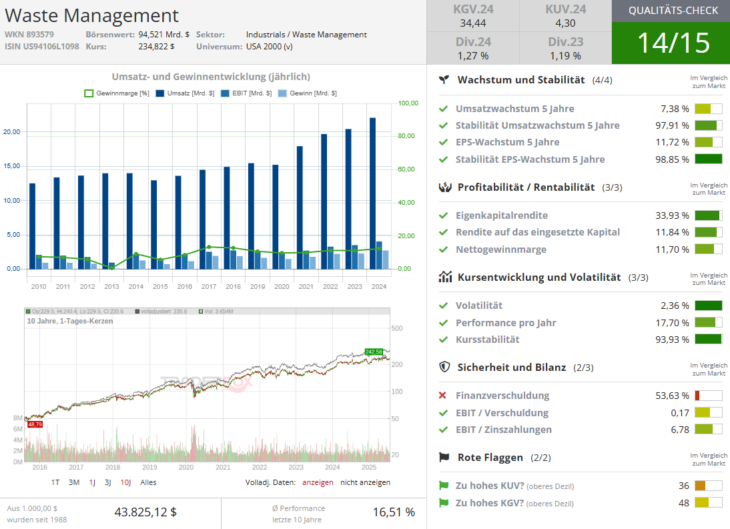Click the black flag icon beside Rote Flaggen

[x=444, y=457]
